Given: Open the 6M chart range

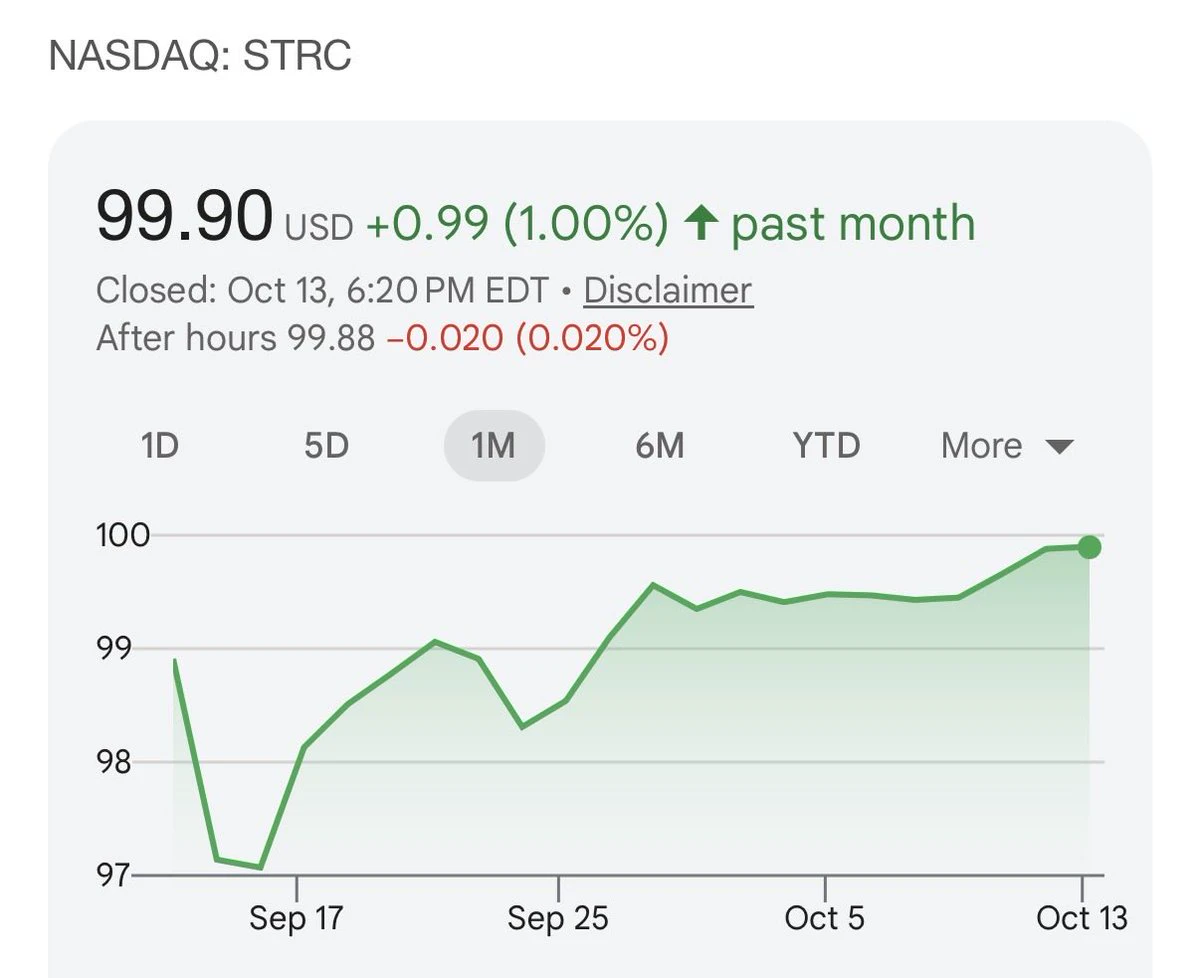Looking at the screenshot, I should tap(660, 445).
